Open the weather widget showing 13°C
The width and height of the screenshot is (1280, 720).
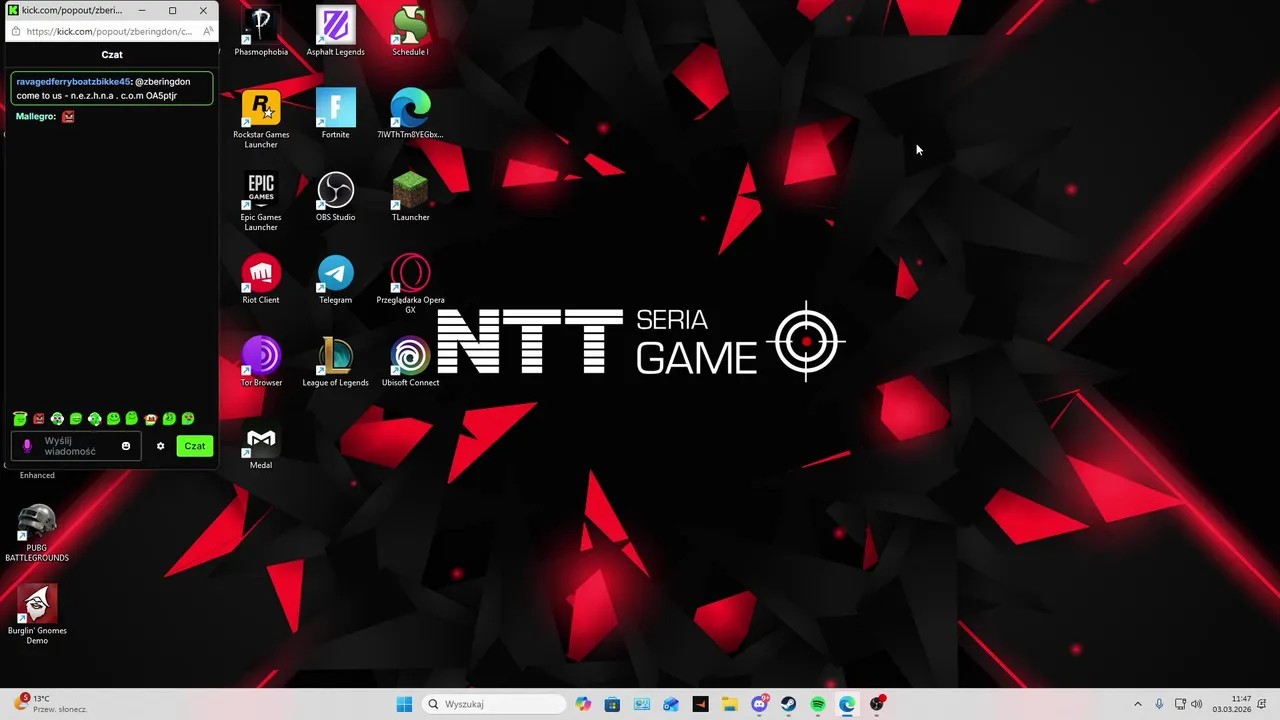pyautogui.click(x=50, y=704)
